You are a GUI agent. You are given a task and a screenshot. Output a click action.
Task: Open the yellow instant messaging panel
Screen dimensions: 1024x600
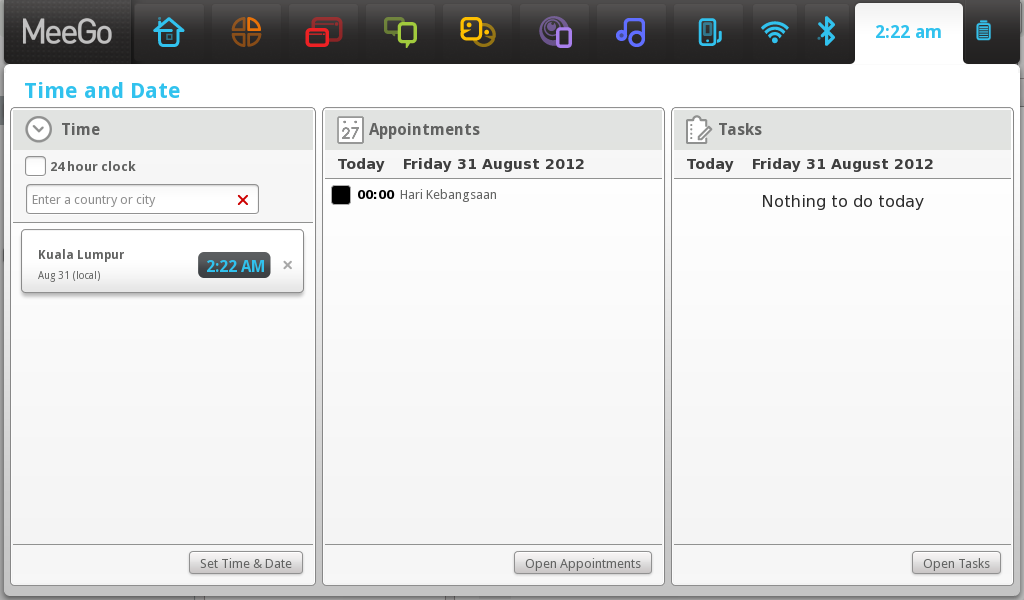[x=477, y=32]
